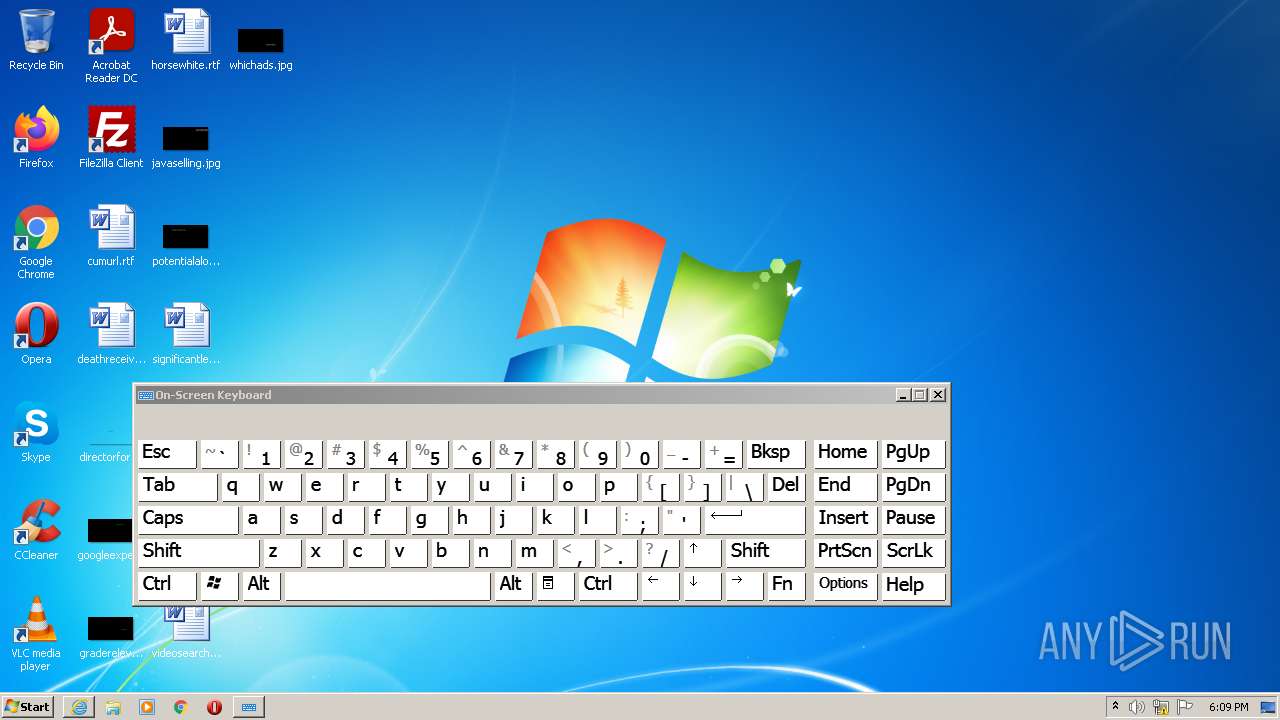Toggle the right Alt key
The width and height of the screenshot is (1280, 720).
point(514,585)
